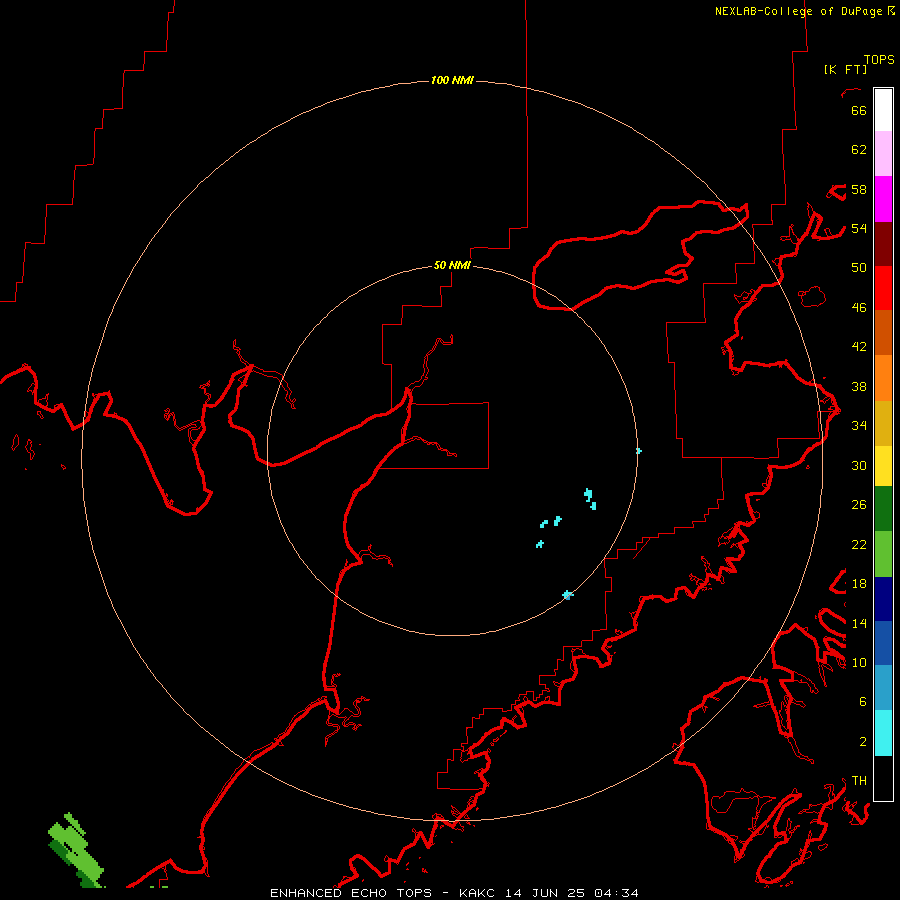Click the 42 legend value
The height and width of the screenshot is (900, 900).
(859, 347)
